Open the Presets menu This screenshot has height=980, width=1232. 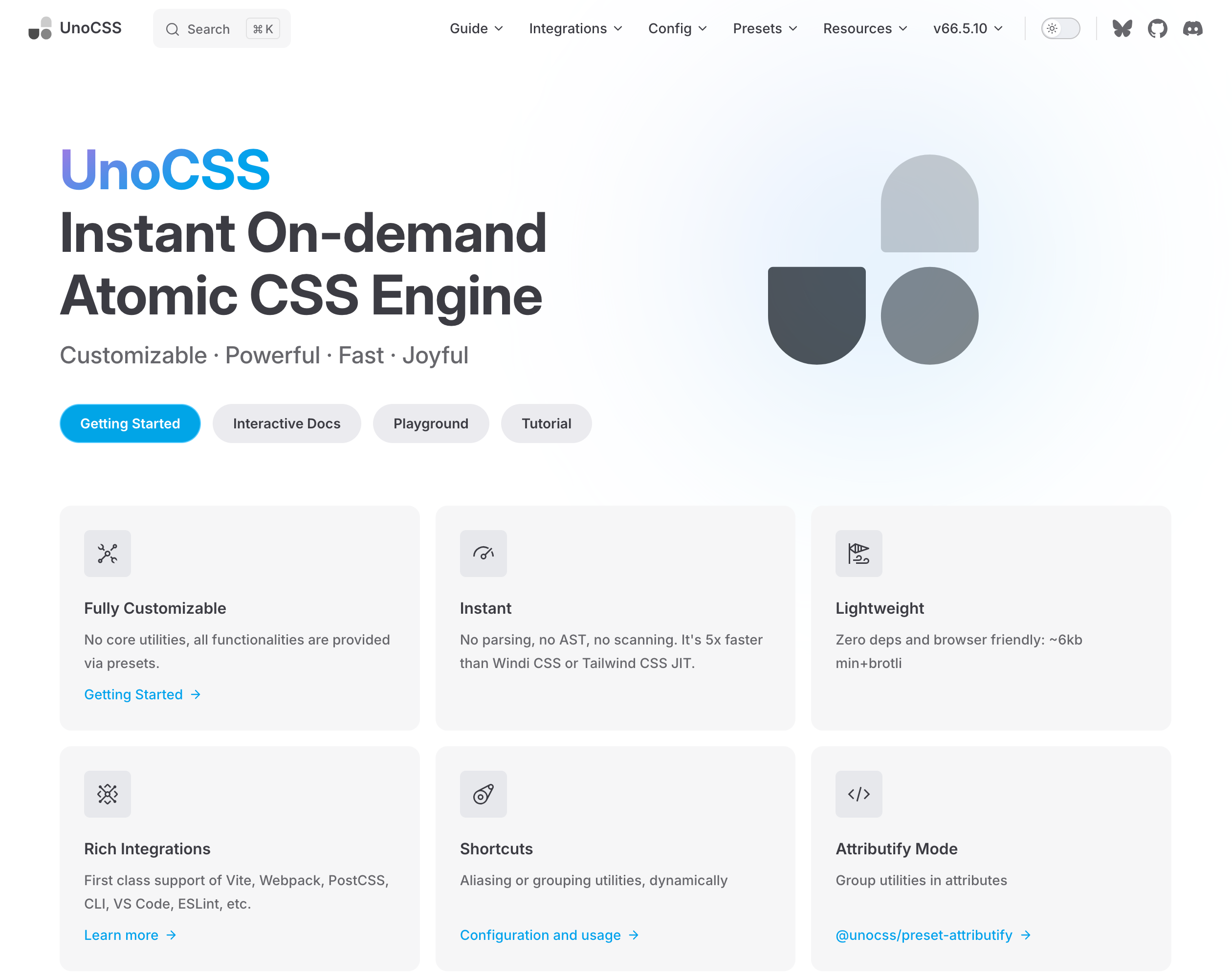[765, 28]
